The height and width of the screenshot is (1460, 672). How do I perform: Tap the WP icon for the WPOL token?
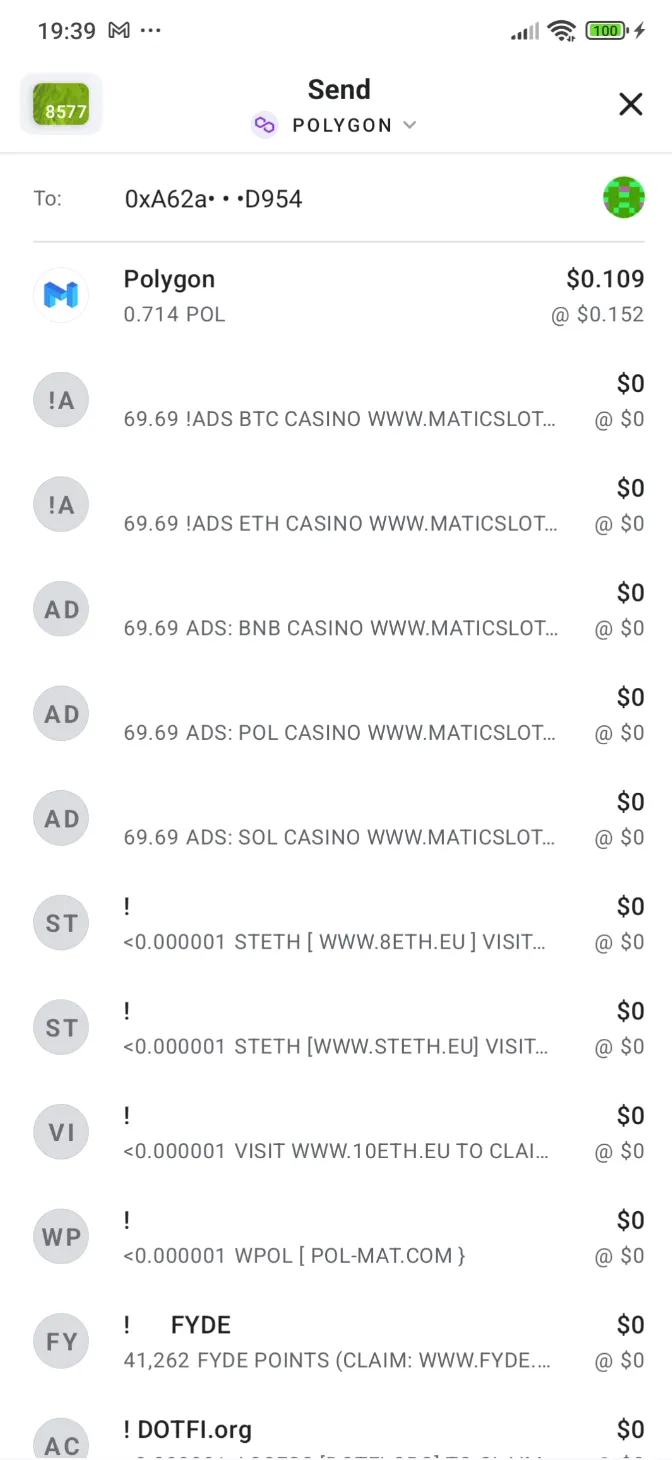pyautogui.click(x=61, y=1236)
